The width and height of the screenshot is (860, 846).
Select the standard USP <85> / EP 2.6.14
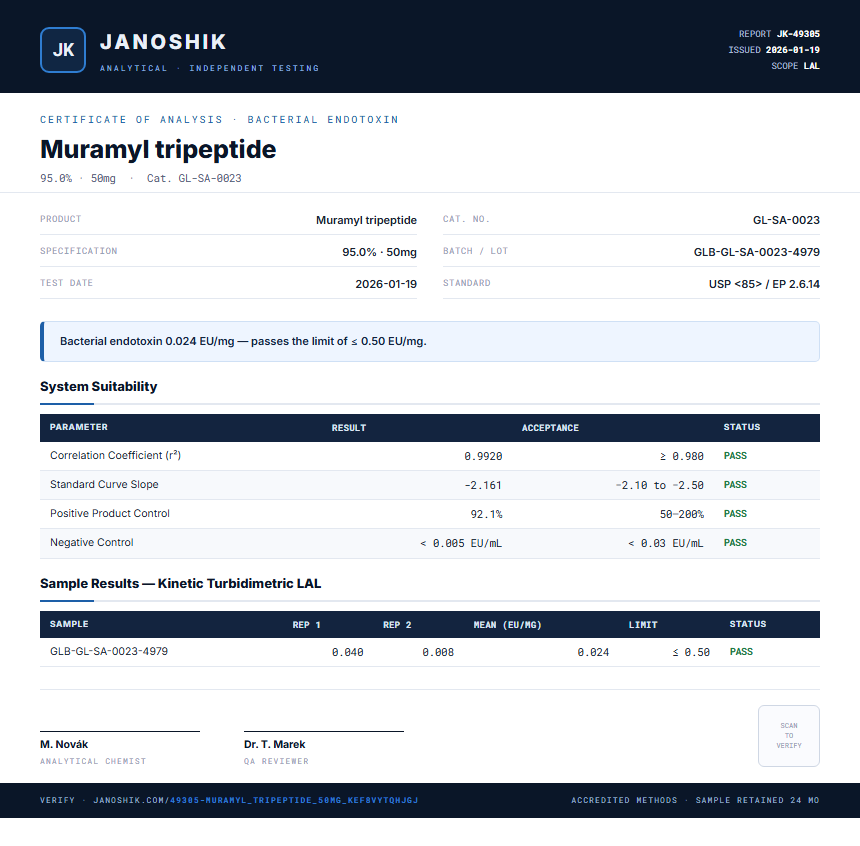pos(765,284)
